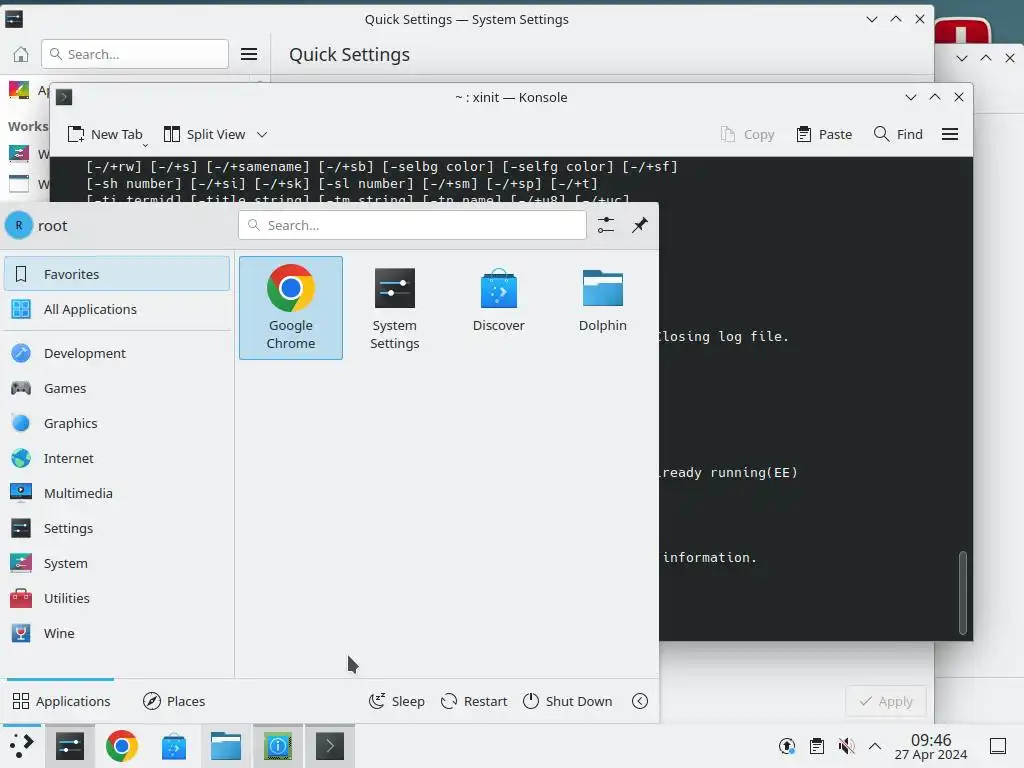
Task: Click Discover taskbar icon
Action: coord(174,746)
